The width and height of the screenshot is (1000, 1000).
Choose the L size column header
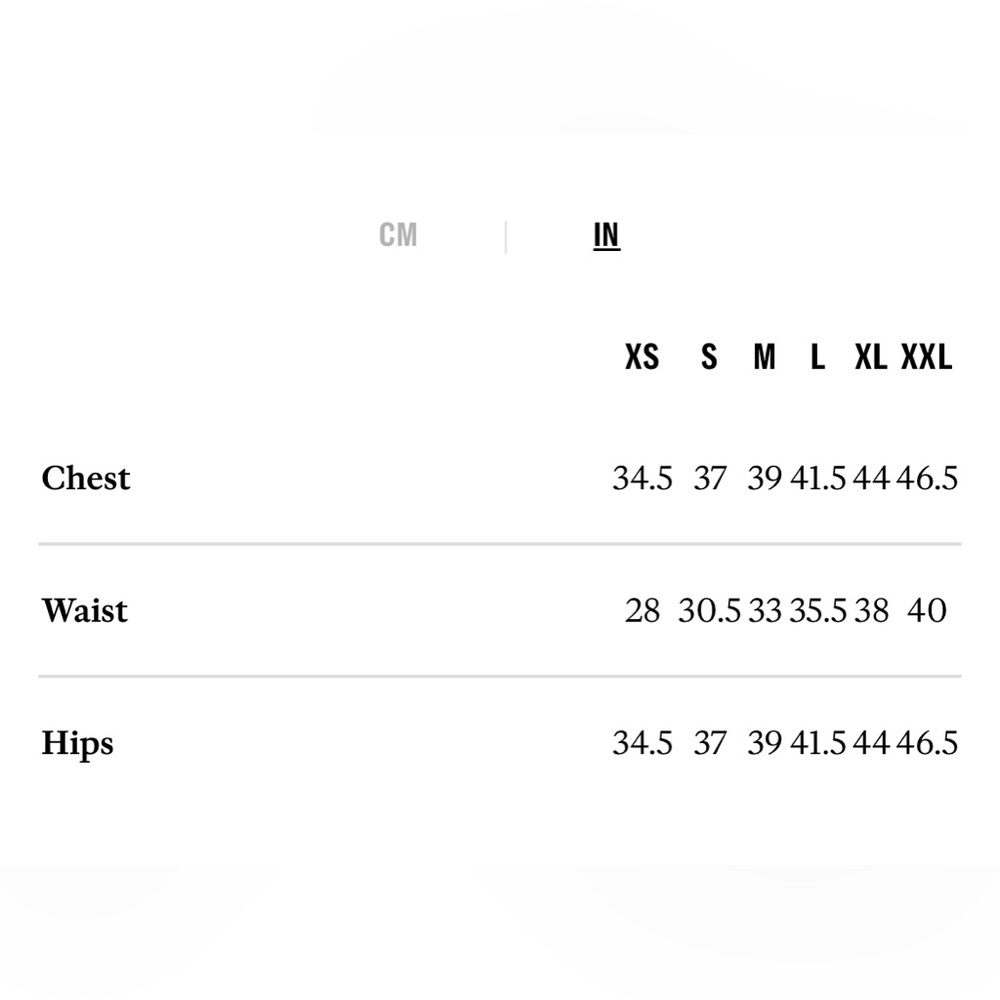coord(818,357)
